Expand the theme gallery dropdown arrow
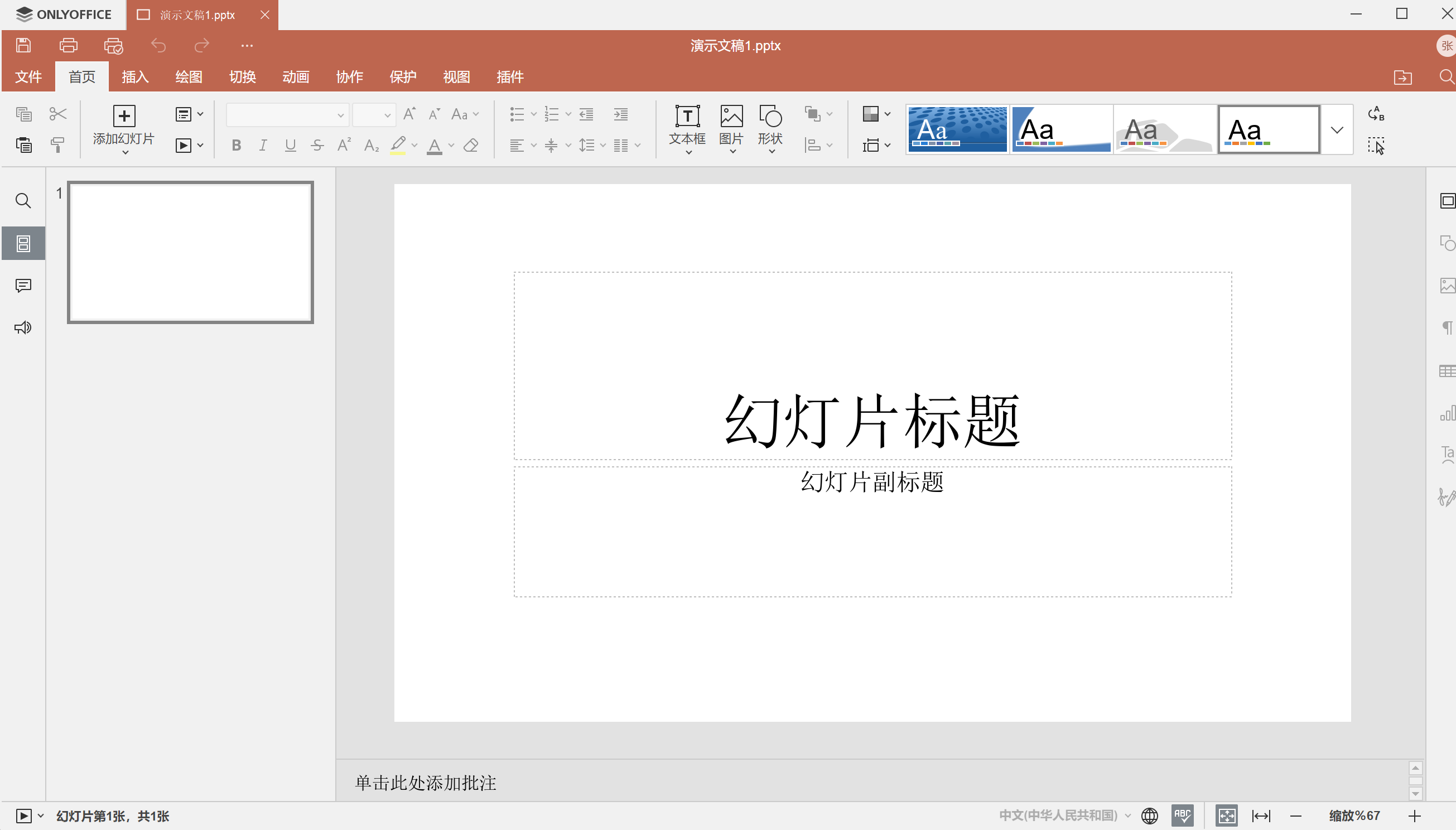 click(1337, 130)
